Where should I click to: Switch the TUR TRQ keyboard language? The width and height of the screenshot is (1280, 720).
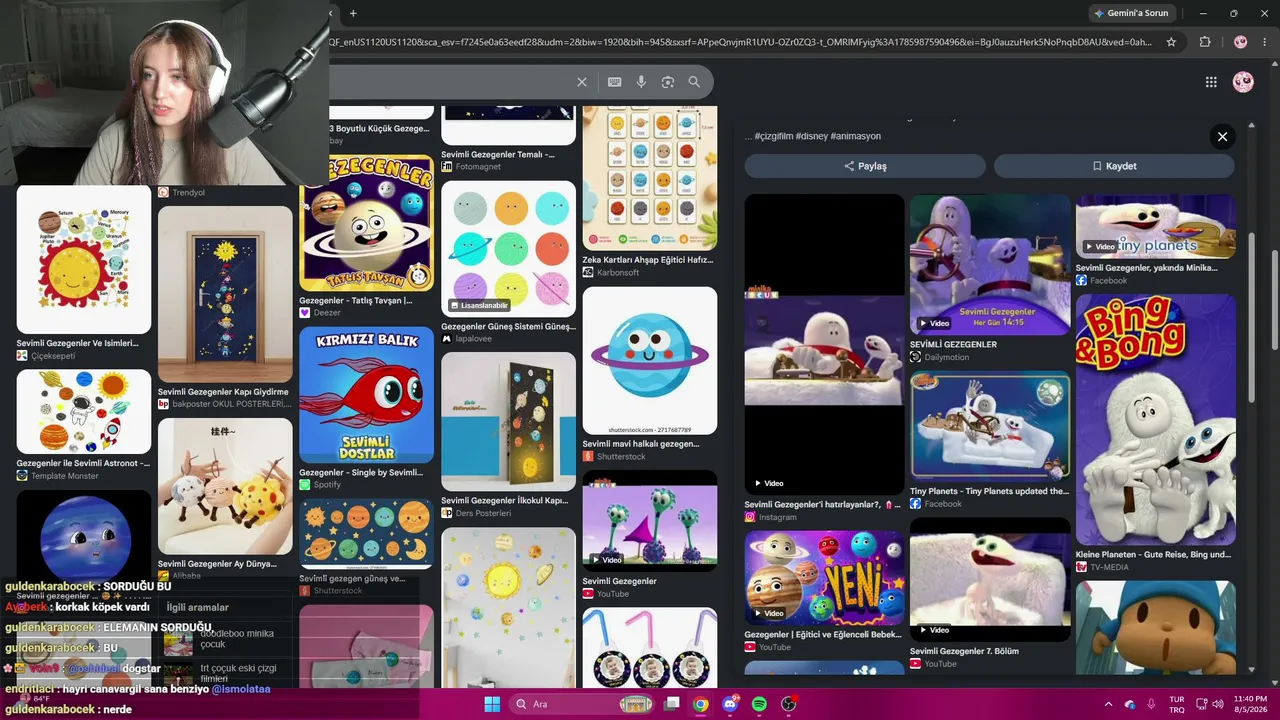(1177, 704)
